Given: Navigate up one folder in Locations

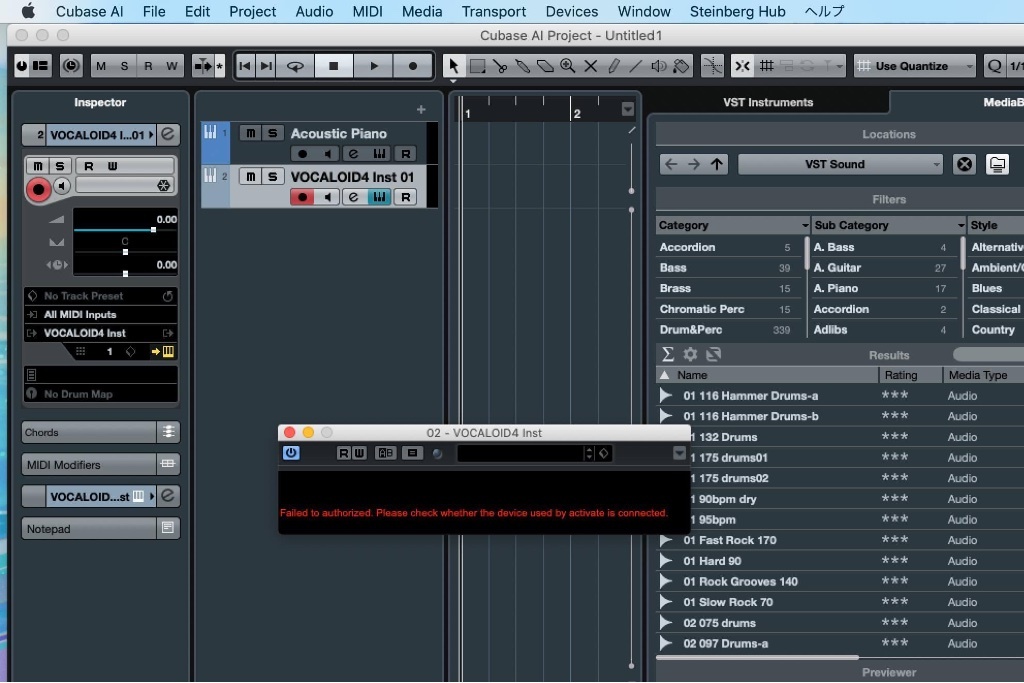Looking at the screenshot, I should click(x=717, y=165).
